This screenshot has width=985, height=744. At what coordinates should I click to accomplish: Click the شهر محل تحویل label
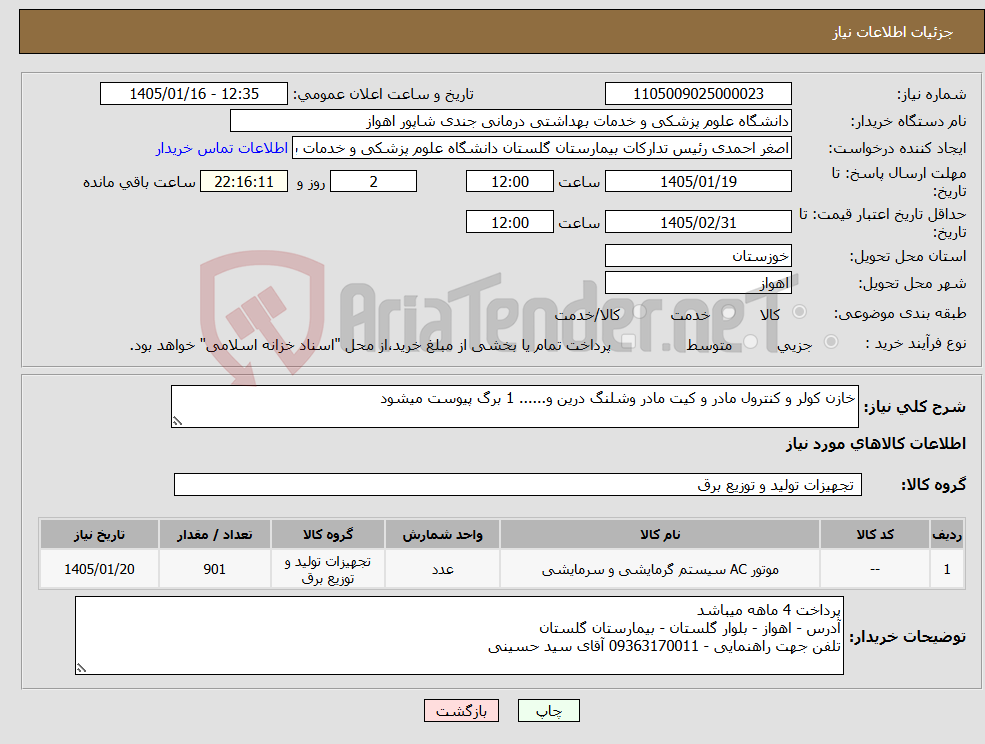[x=912, y=283]
